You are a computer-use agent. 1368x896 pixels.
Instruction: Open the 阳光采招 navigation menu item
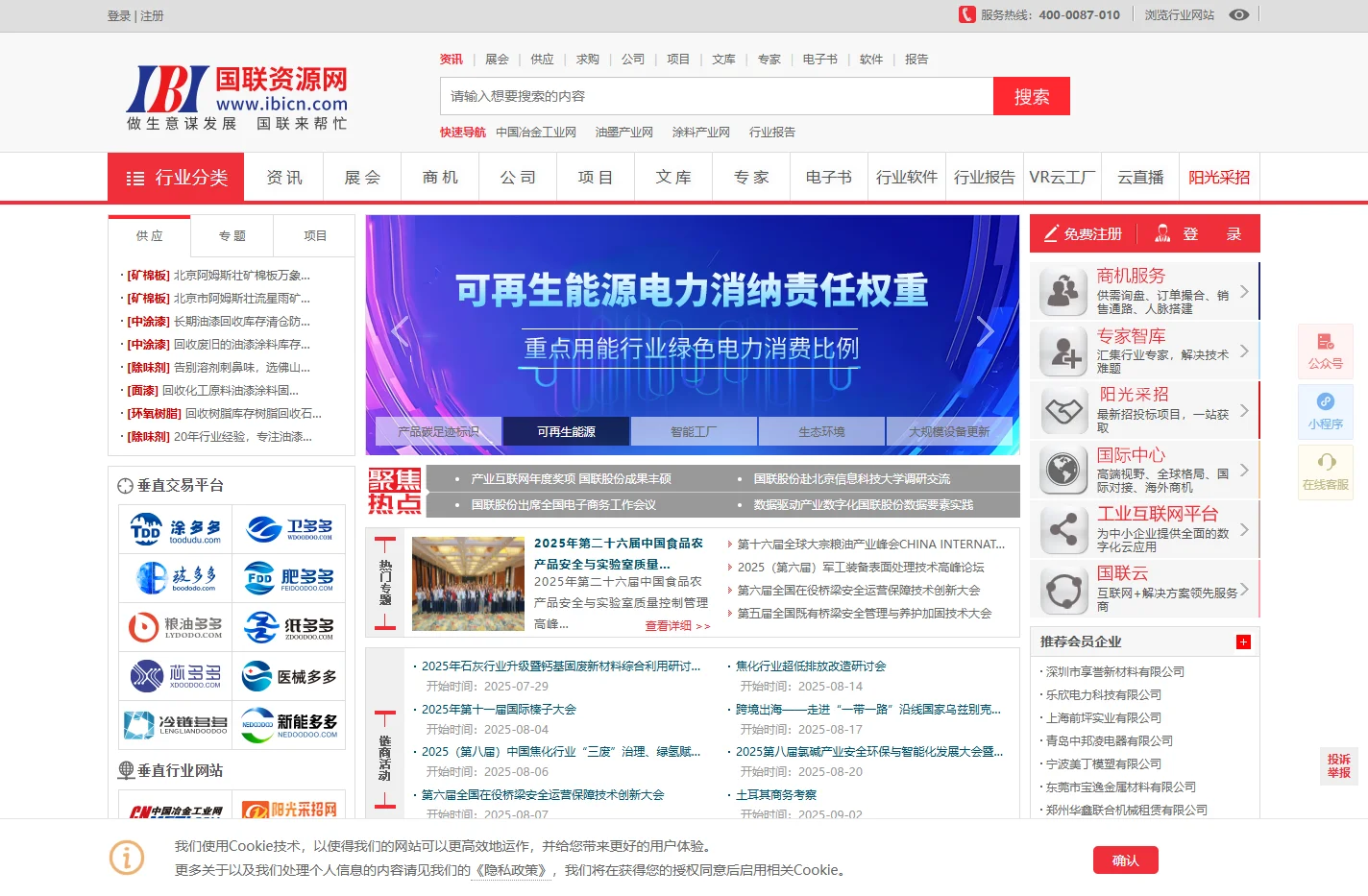click(x=1219, y=178)
